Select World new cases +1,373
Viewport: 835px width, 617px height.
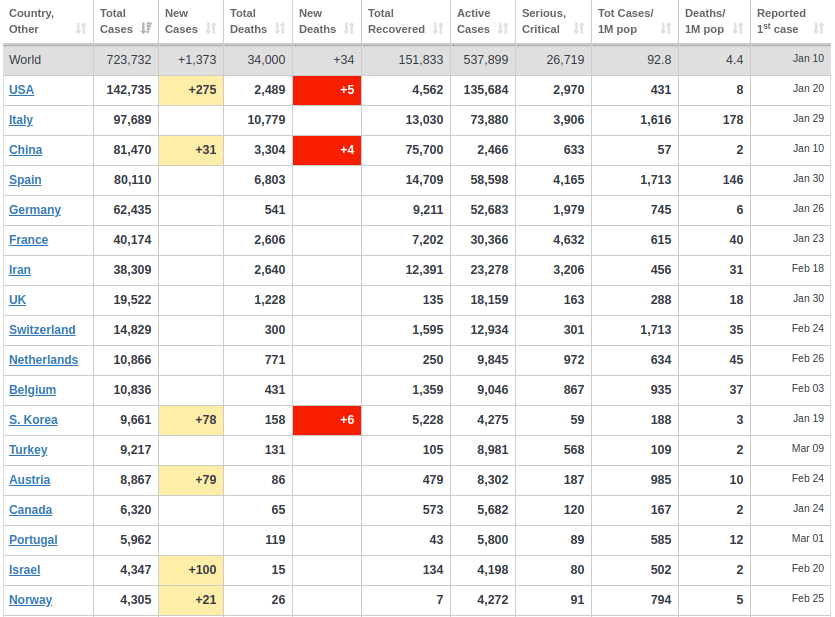tap(197, 60)
